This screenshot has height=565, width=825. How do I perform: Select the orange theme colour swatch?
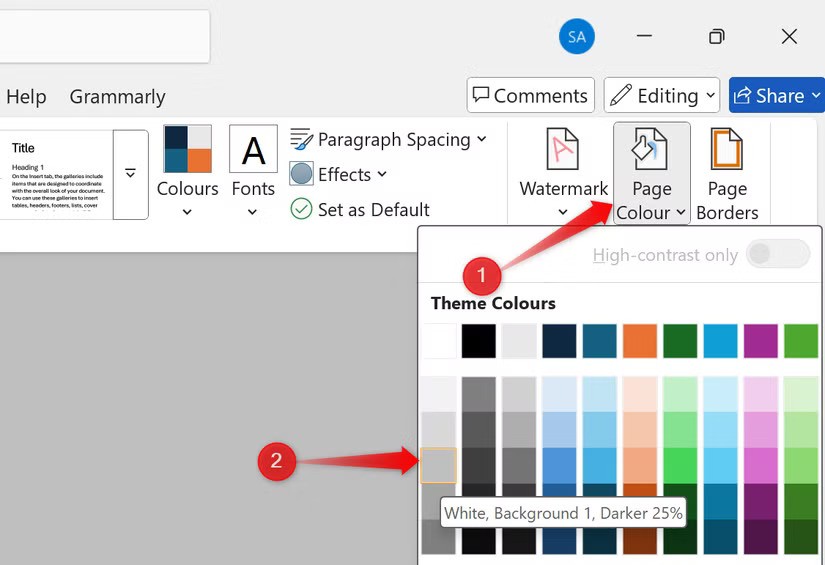640,341
